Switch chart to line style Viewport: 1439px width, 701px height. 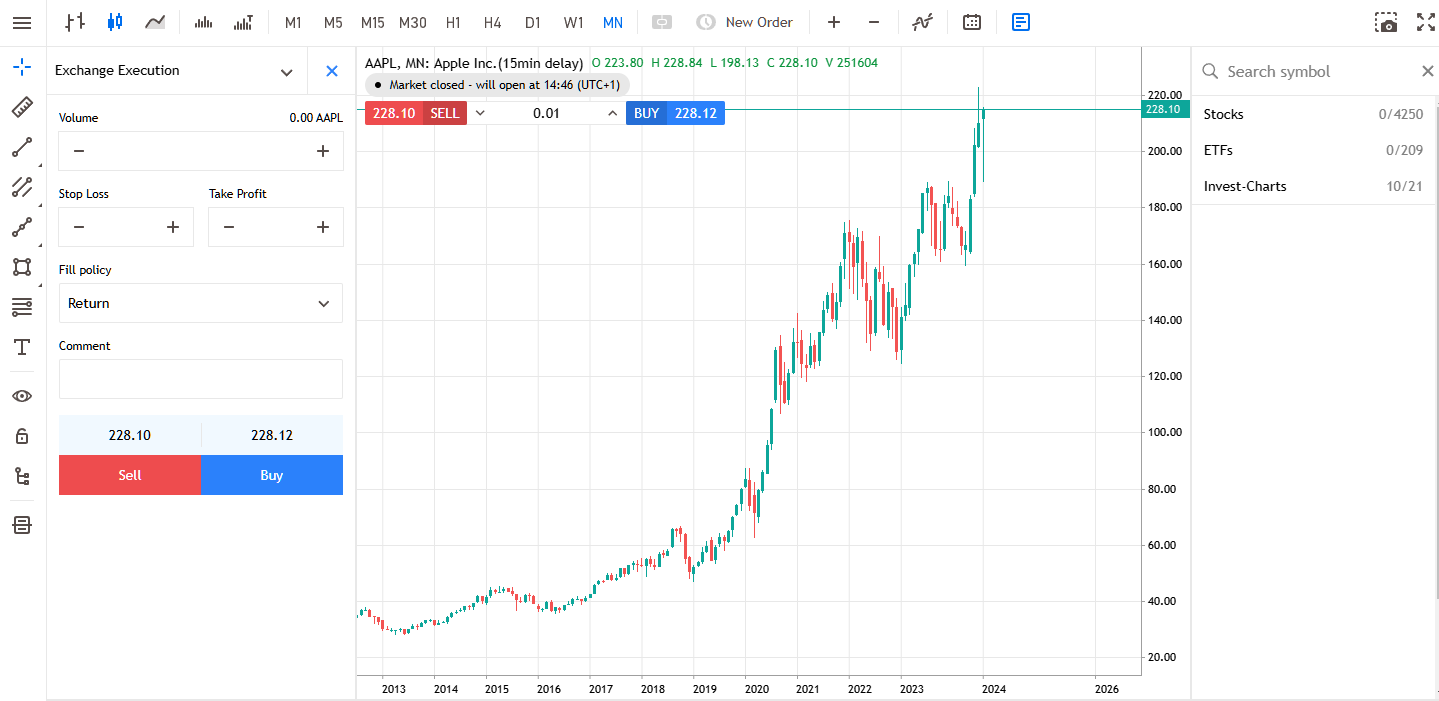pos(155,21)
